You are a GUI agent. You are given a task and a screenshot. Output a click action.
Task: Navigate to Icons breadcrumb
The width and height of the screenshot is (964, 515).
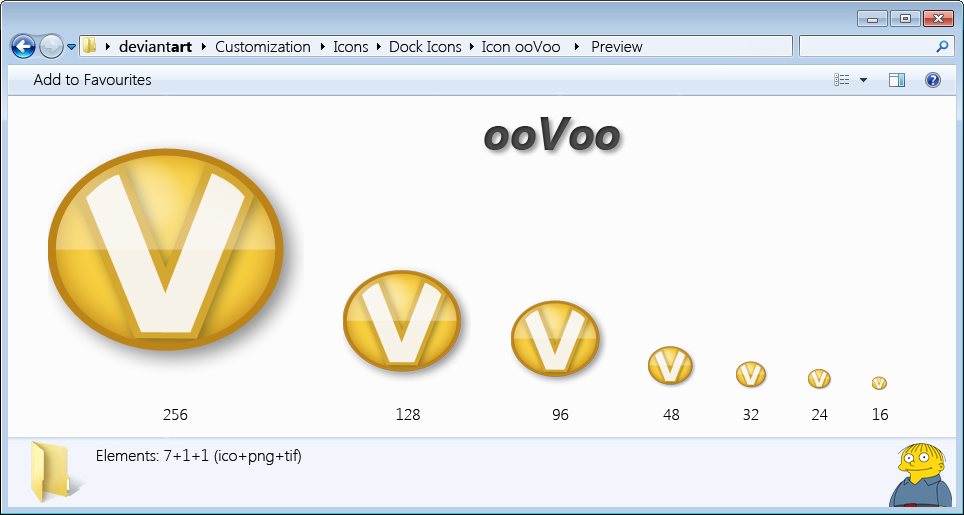[x=350, y=47]
